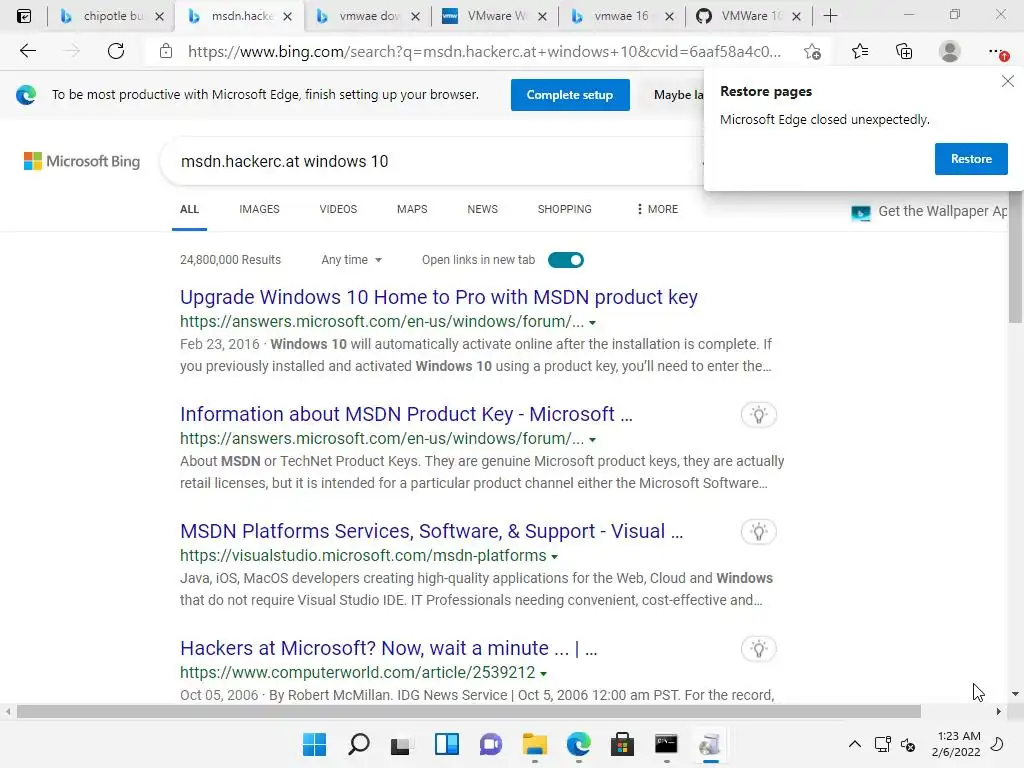Expand URL arrow beside visualstudio.microsoft.com link
Viewport: 1024px width, 768px height.
click(554, 556)
